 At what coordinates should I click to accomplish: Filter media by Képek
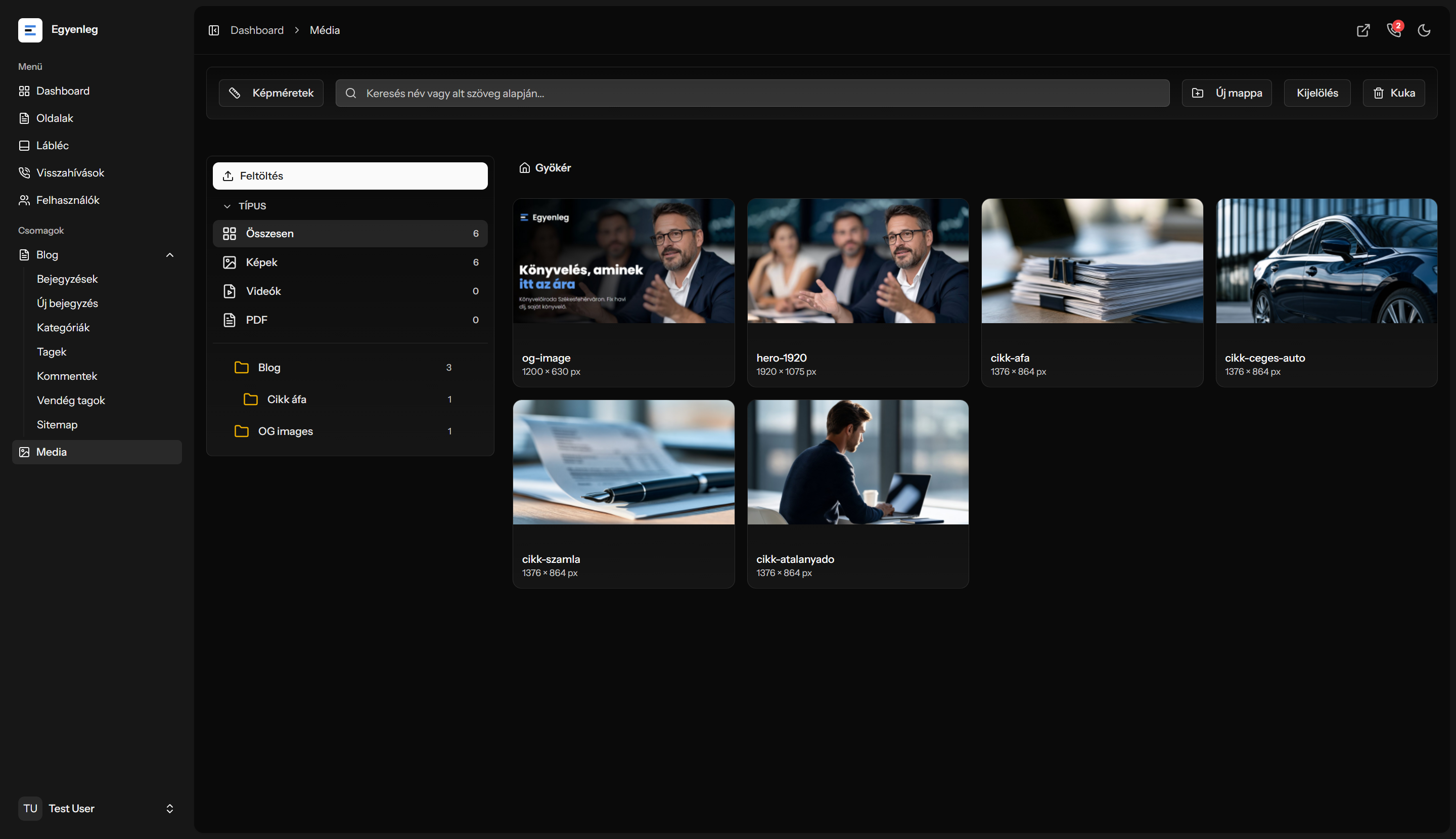tap(350, 262)
